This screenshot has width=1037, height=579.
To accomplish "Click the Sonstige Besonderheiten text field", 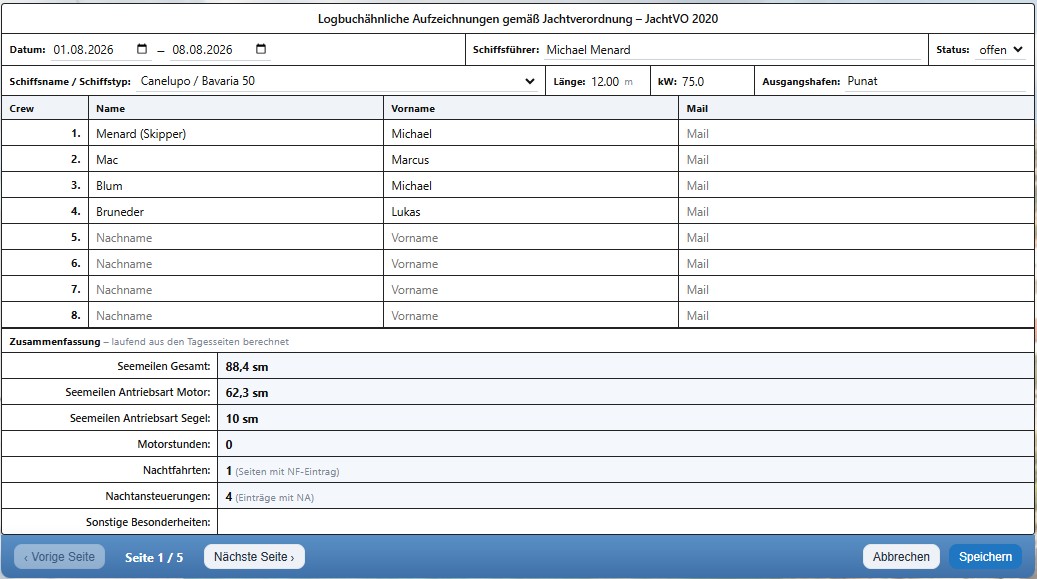I will coord(626,522).
